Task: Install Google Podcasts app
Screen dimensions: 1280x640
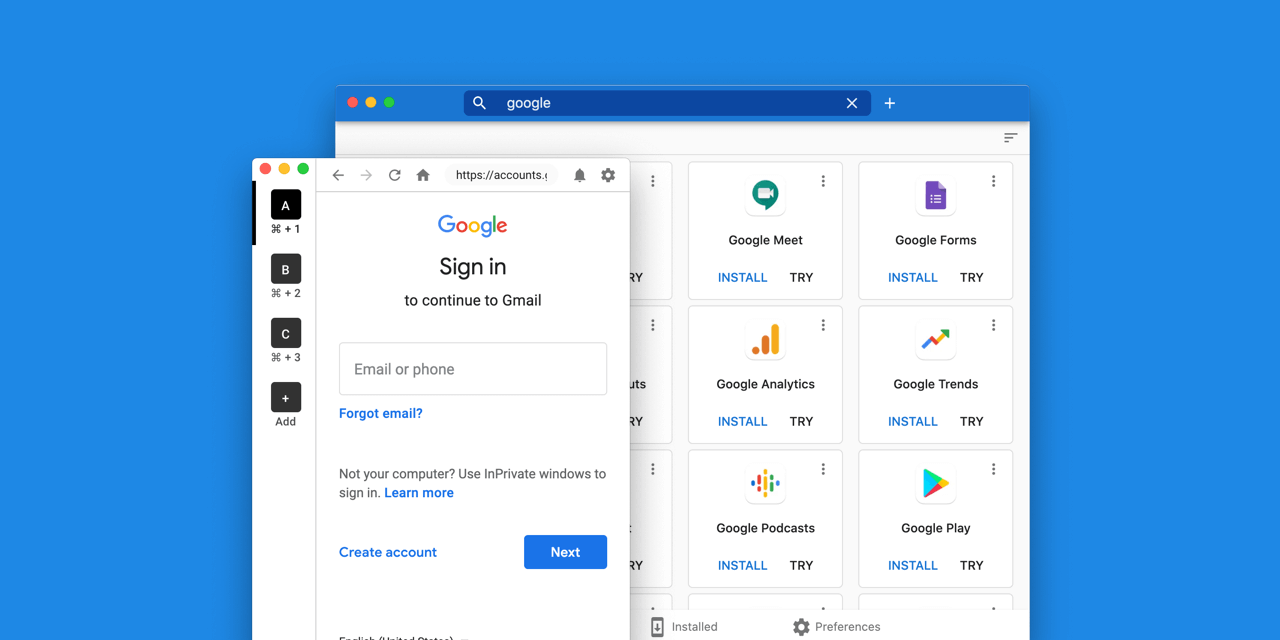Action: (x=743, y=565)
